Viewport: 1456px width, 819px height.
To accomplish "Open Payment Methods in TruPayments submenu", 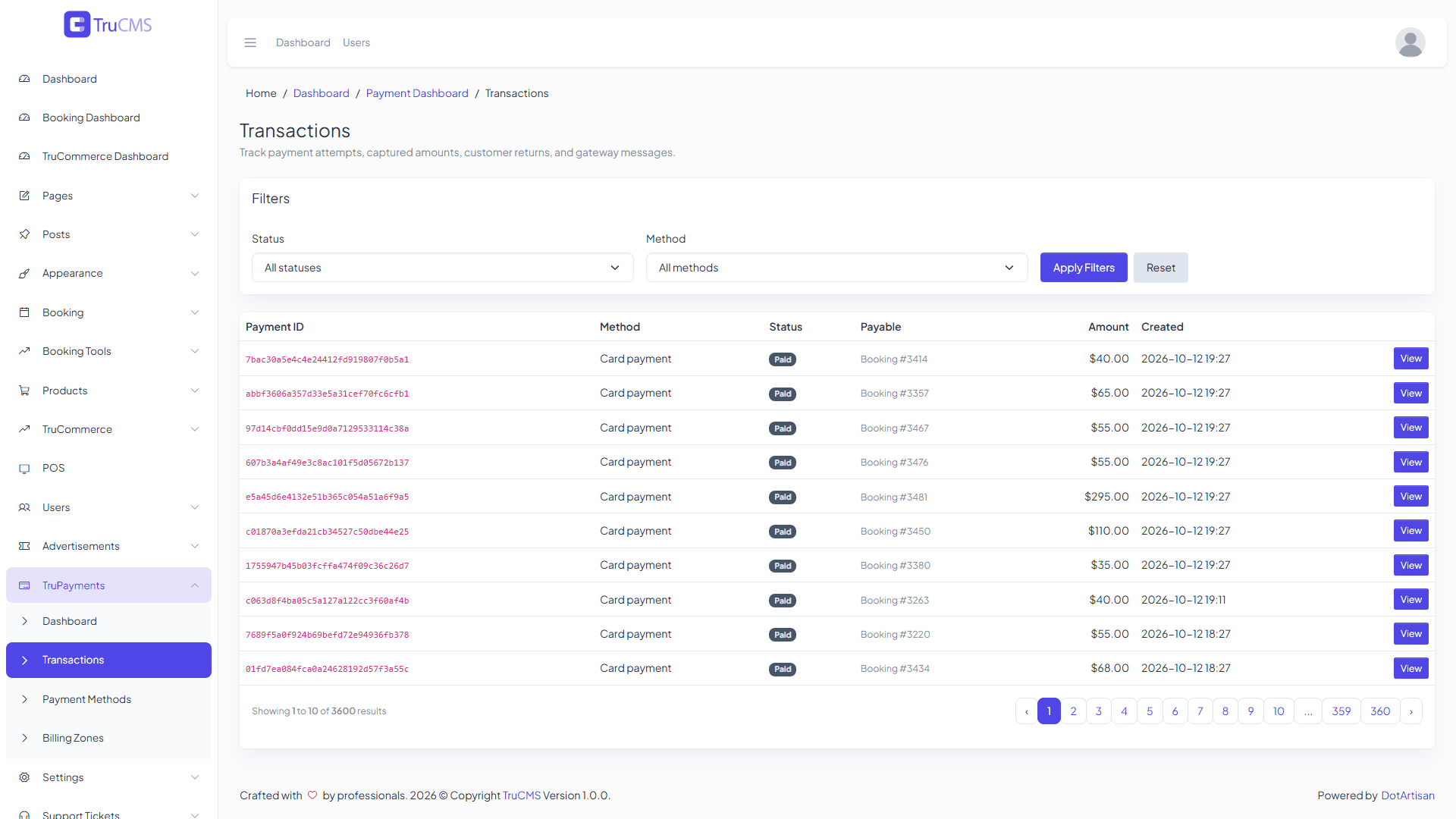I will pos(108,699).
